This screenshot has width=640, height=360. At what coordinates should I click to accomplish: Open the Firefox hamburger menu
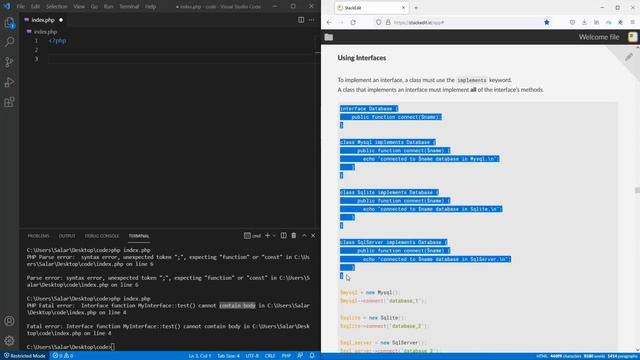[x=632, y=22]
